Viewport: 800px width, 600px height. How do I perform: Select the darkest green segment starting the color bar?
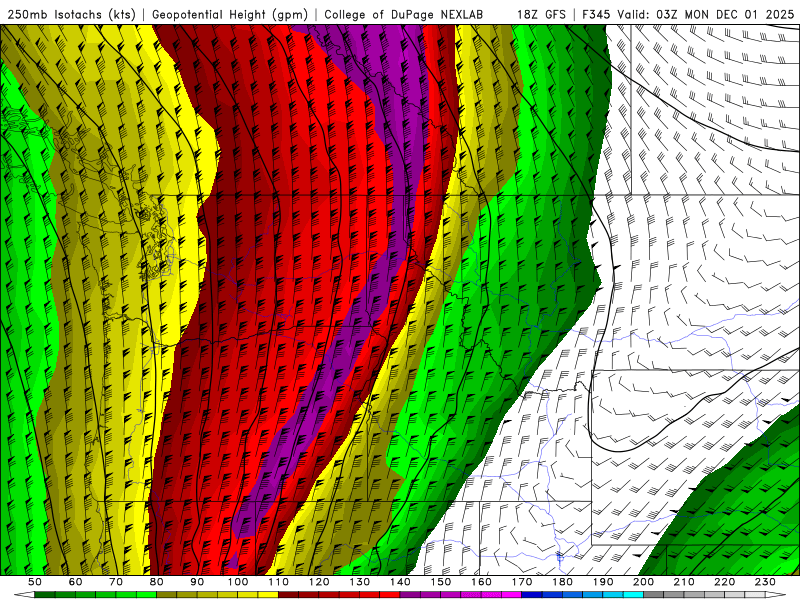45,595
